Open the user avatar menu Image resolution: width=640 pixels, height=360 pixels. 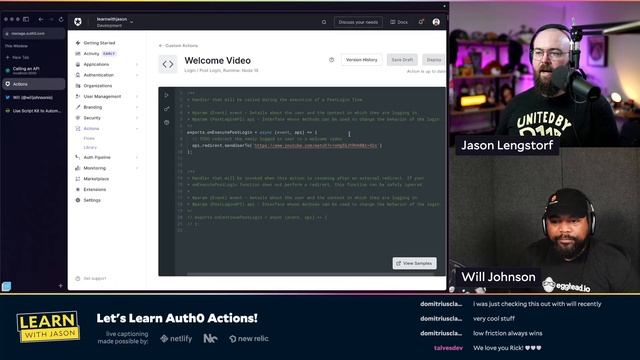coord(436,22)
